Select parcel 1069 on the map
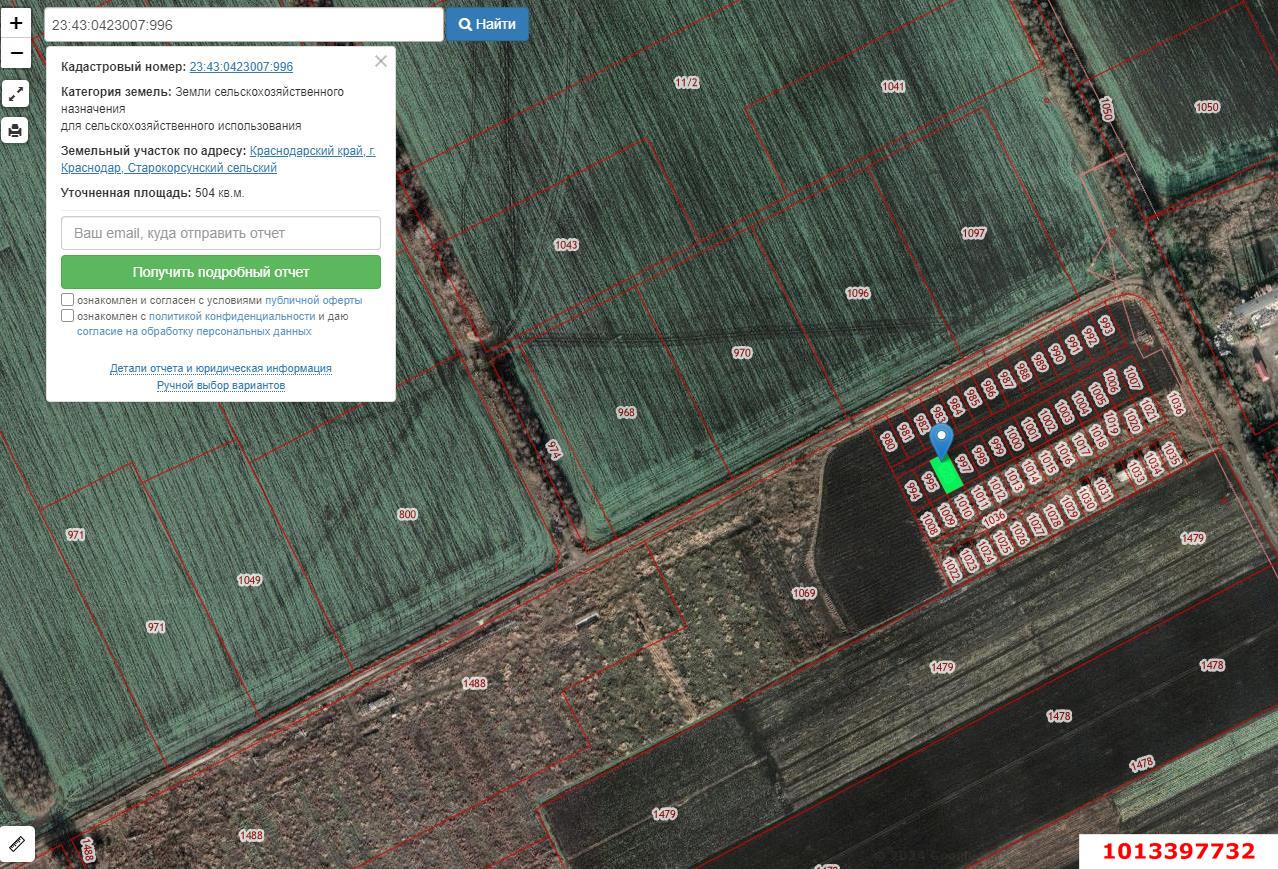This screenshot has width=1278, height=869. pos(803,593)
